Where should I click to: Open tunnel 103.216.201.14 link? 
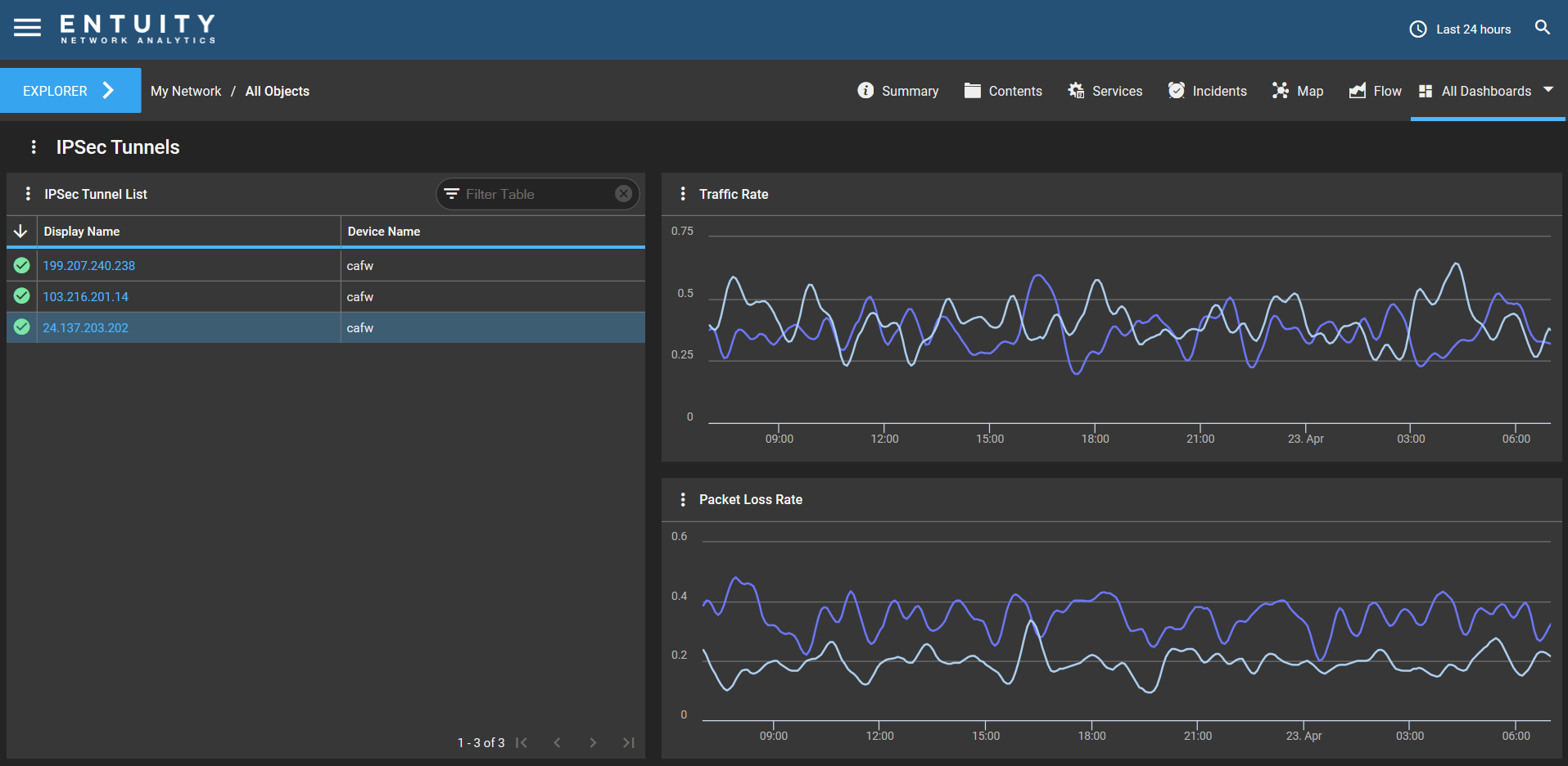(86, 297)
